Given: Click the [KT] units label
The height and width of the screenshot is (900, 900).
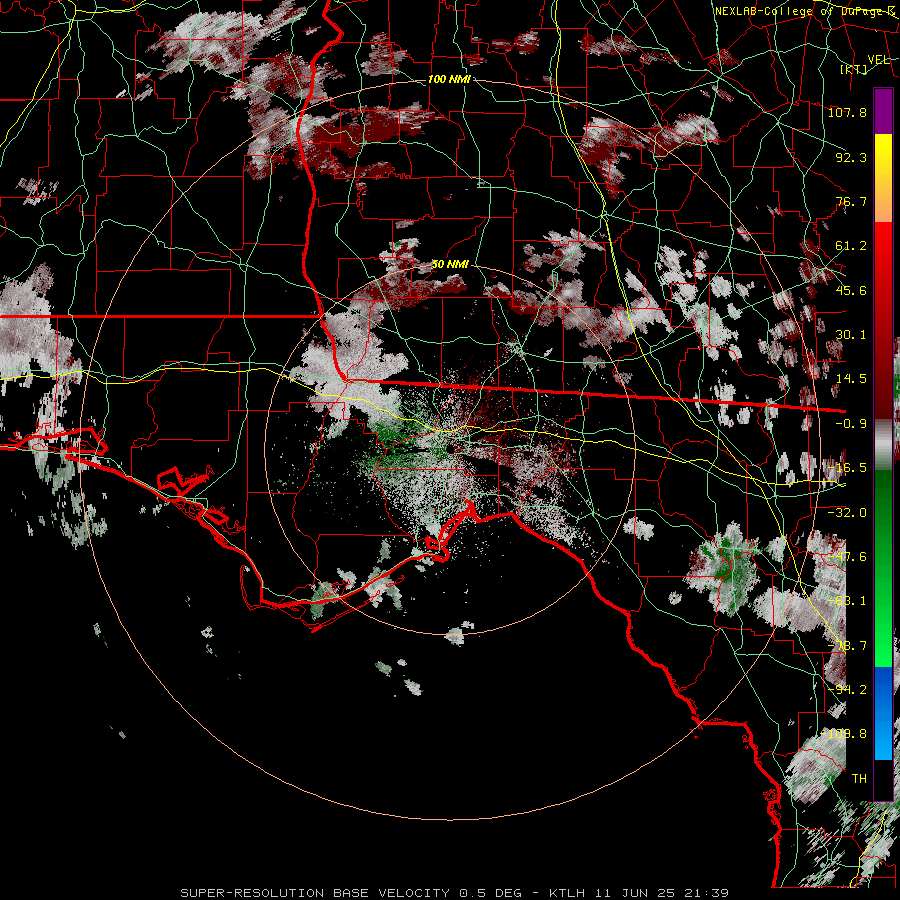Looking at the screenshot, I should pyautogui.click(x=854, y=69).
